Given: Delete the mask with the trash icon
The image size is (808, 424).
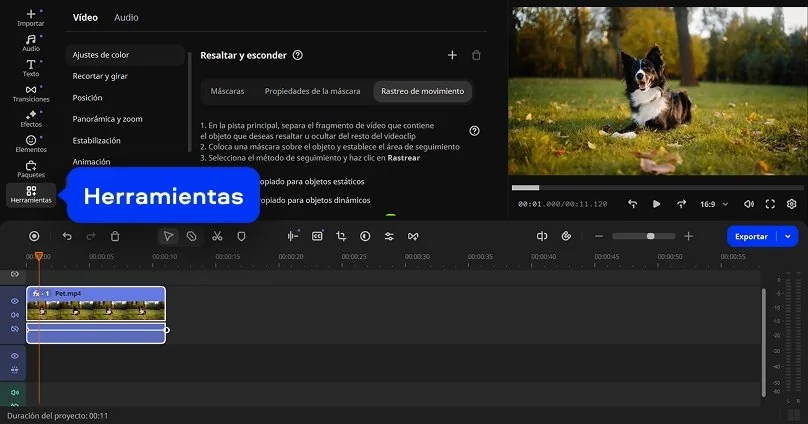Looking at the screenshot, I should pyautogui.click(x=476, y=56).
